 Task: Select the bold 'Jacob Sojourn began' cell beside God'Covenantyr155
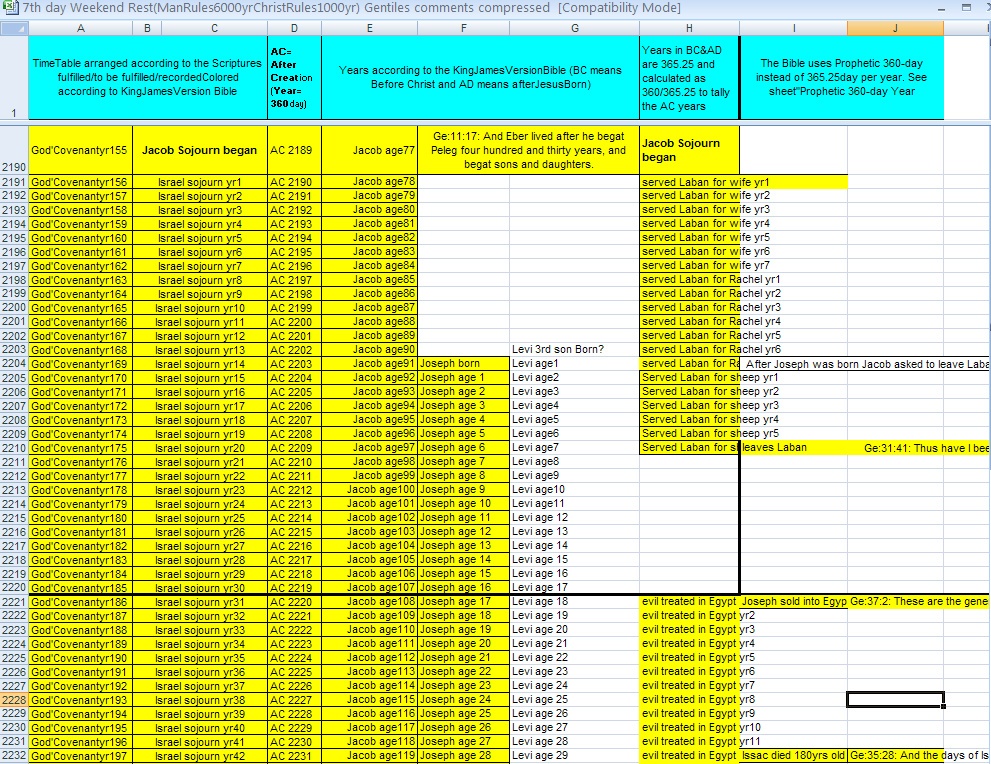200,150
